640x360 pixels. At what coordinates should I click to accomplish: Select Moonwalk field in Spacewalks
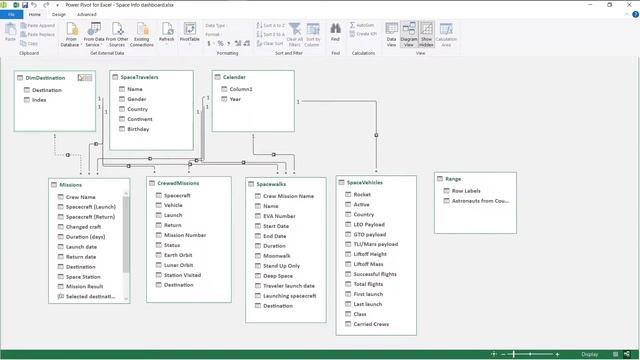[x=273, y=256]
